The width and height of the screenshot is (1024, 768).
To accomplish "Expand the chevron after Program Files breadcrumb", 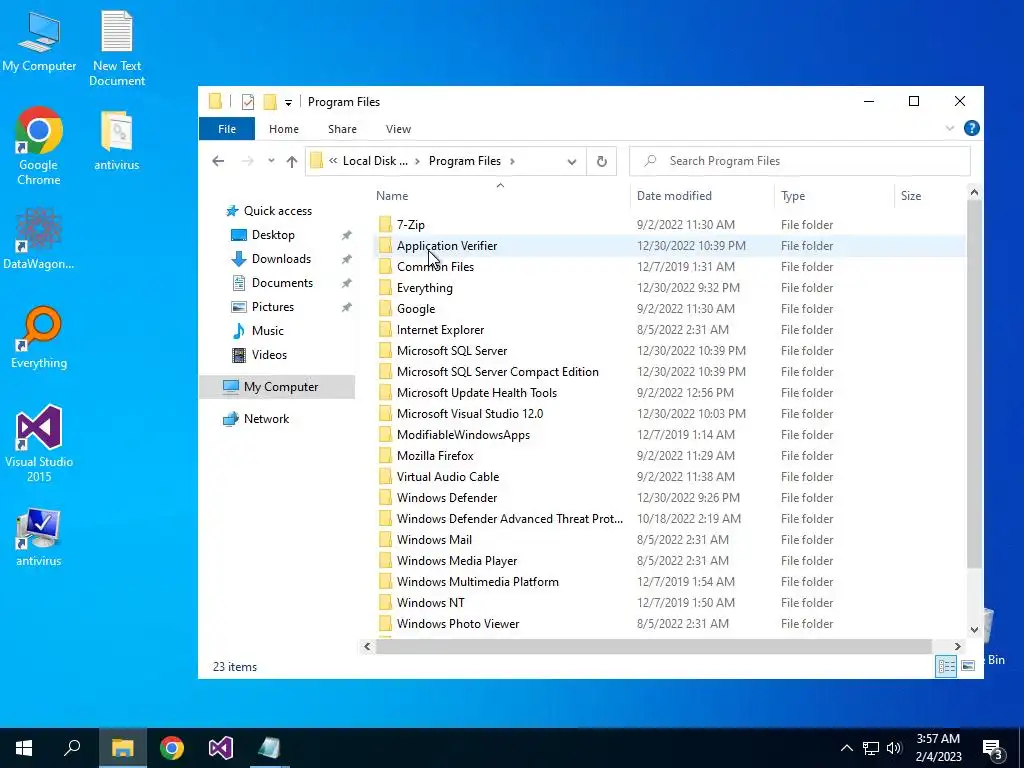I will click(513, 161).
